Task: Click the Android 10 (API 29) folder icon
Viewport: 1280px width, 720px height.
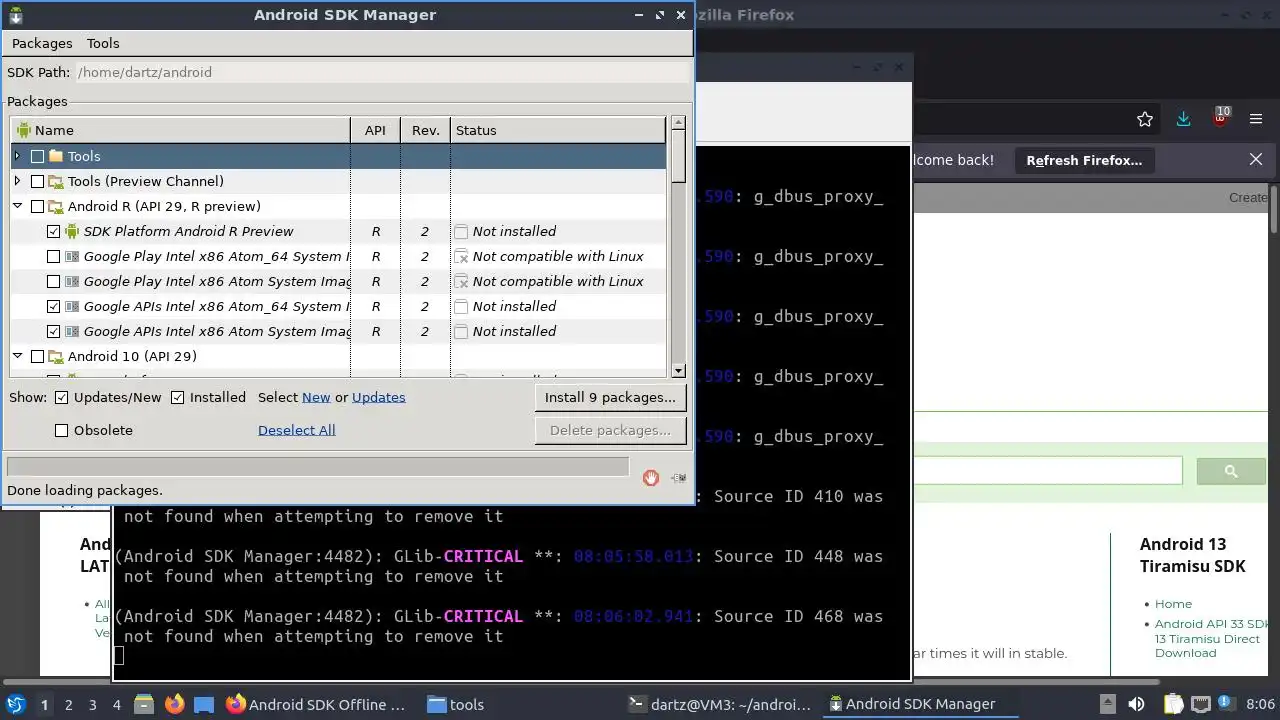Action: (56, 356)
